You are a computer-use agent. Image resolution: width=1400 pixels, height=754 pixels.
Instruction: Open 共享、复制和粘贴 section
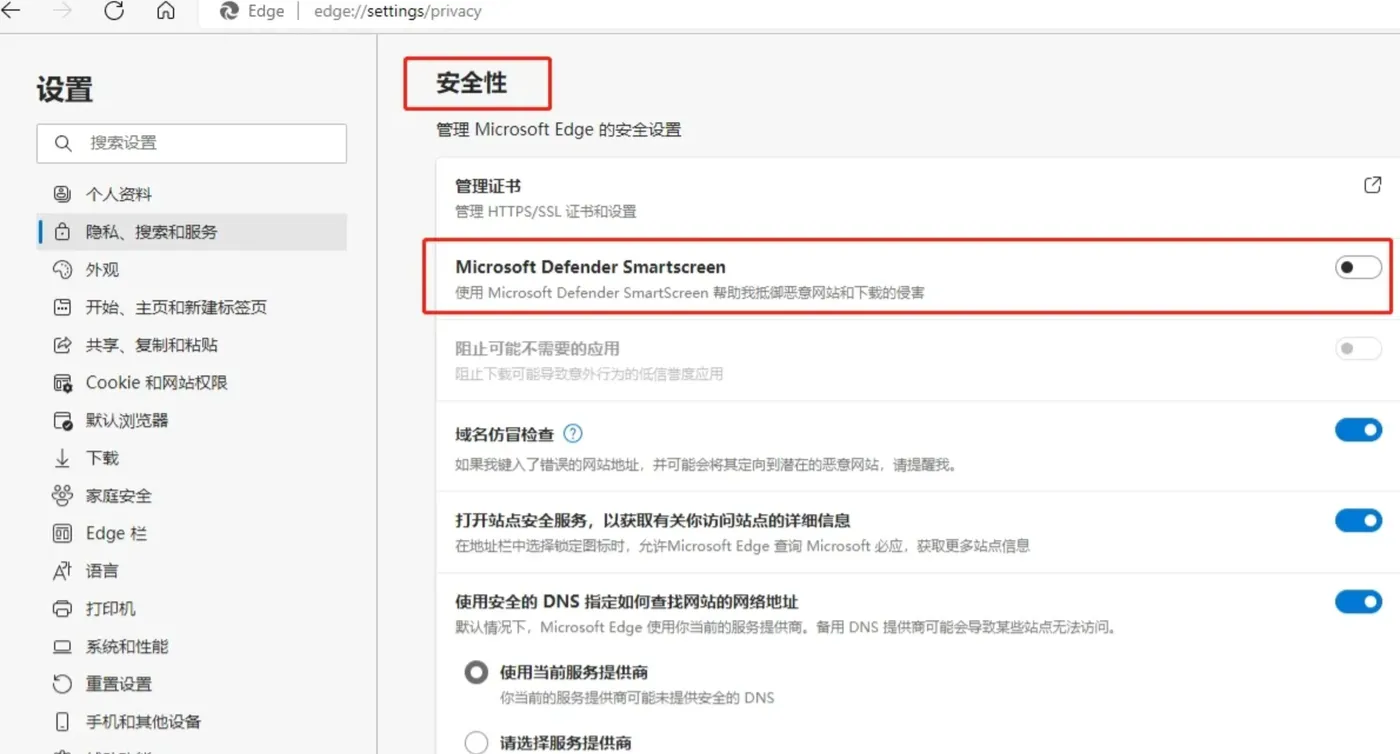[192, 345]
